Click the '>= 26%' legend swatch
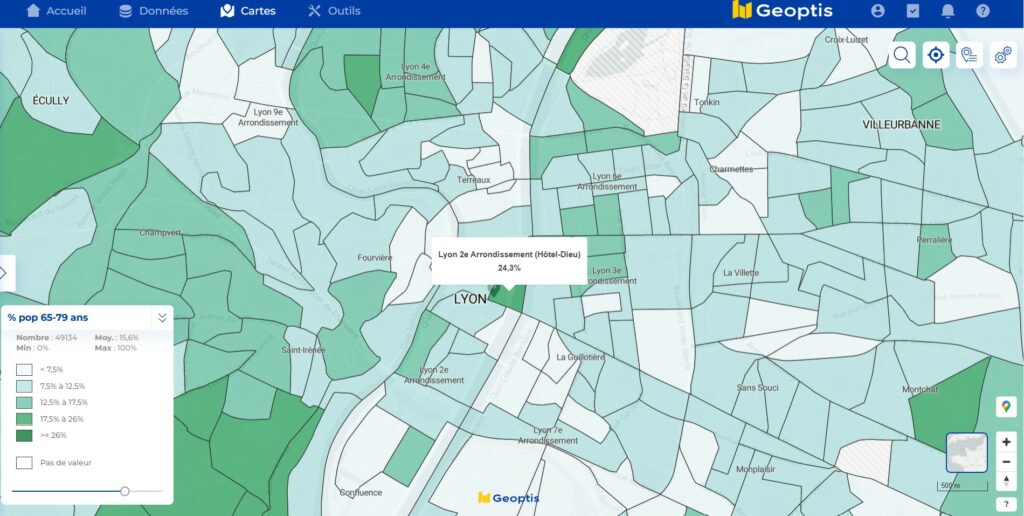1024x516 pixels. coord(24,435)
